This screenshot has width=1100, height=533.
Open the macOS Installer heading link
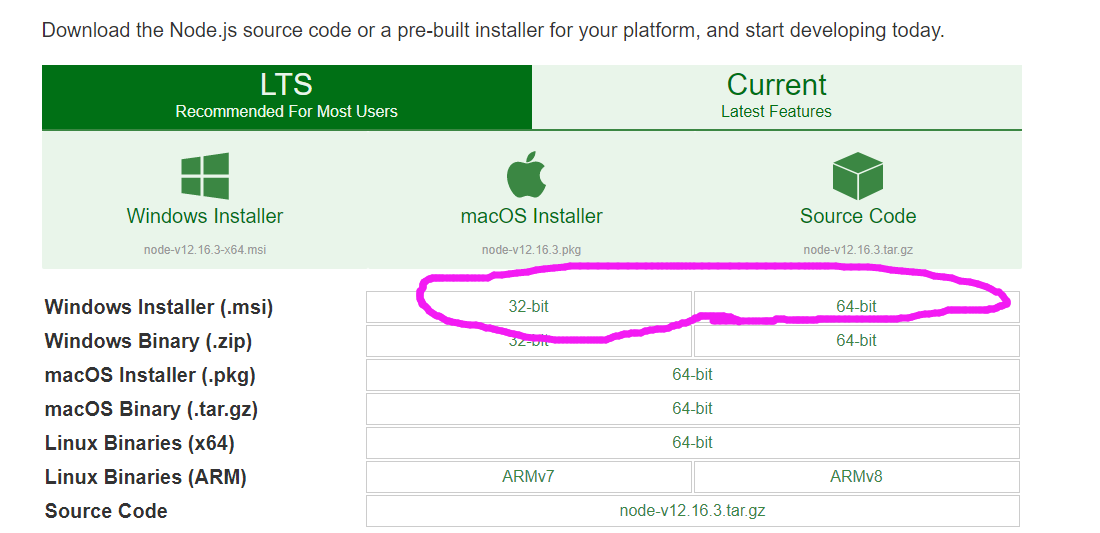tap(531, 216)
